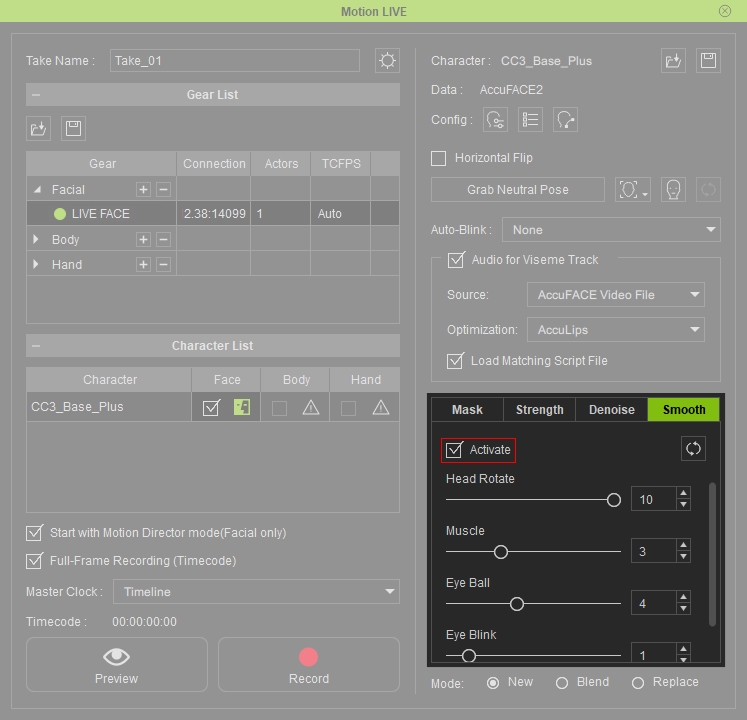
Task: Open the Source dropdown AccuFACE Video File
Action: pos(616,295)
